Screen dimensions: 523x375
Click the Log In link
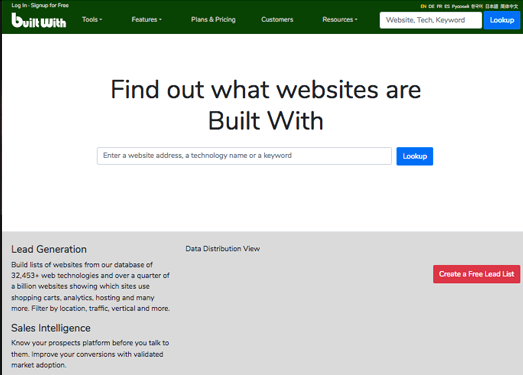click(x=19, y=5)
